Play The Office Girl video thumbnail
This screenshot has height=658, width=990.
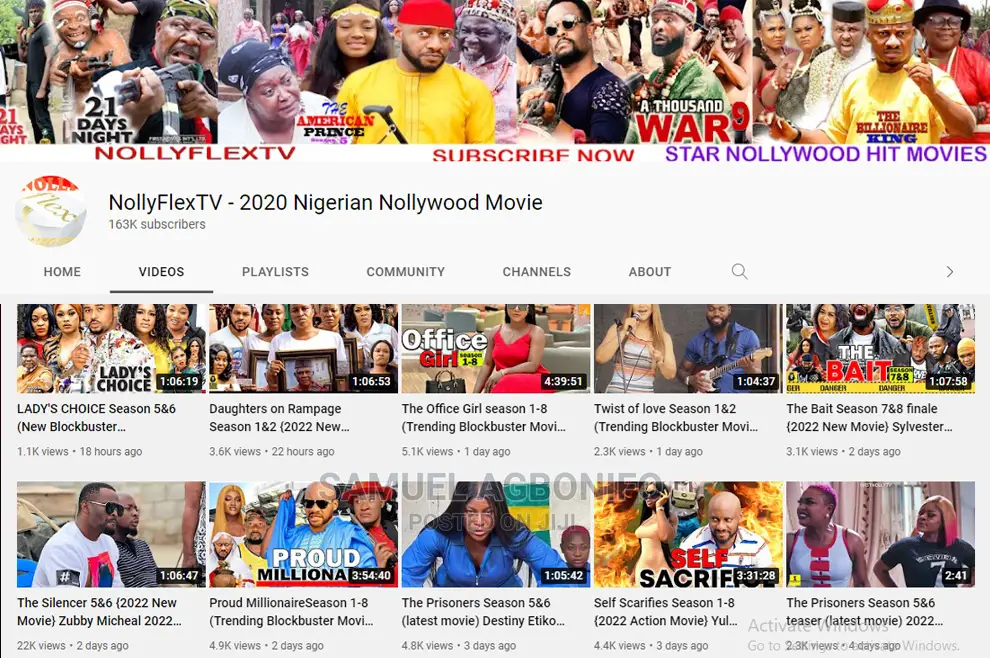(496, 349)
